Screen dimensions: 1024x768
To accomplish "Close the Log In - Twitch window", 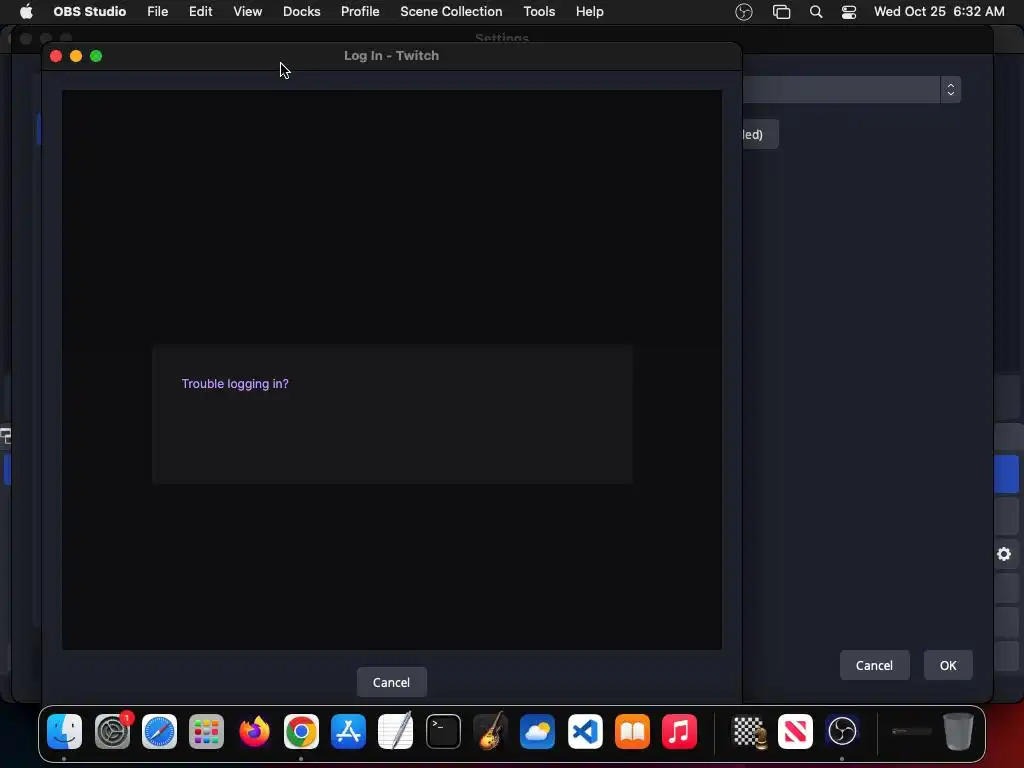I will (x=56, y=56).
